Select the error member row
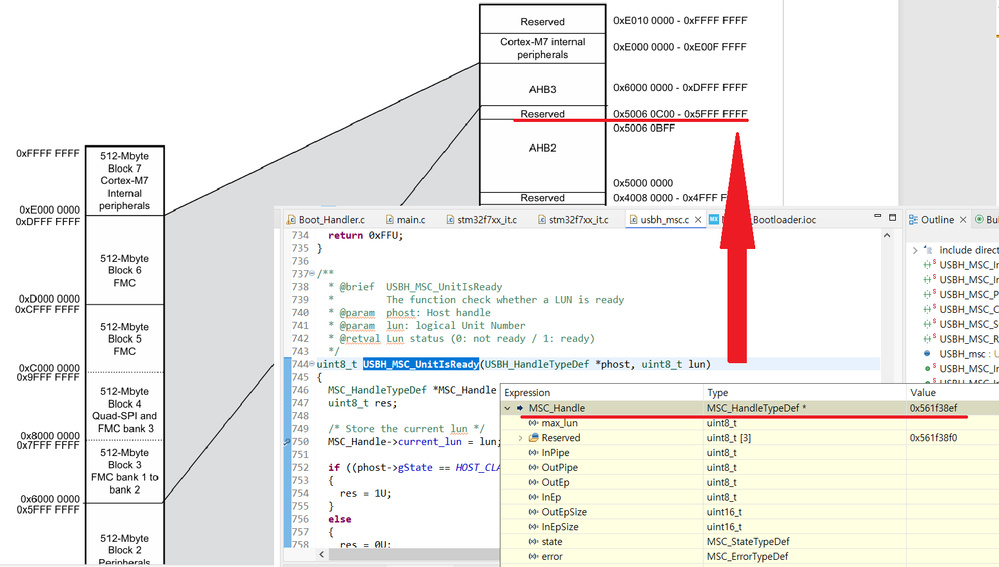The width and height of the screenshot is (999, 567). pyautogui.click(x=750, y=557)
